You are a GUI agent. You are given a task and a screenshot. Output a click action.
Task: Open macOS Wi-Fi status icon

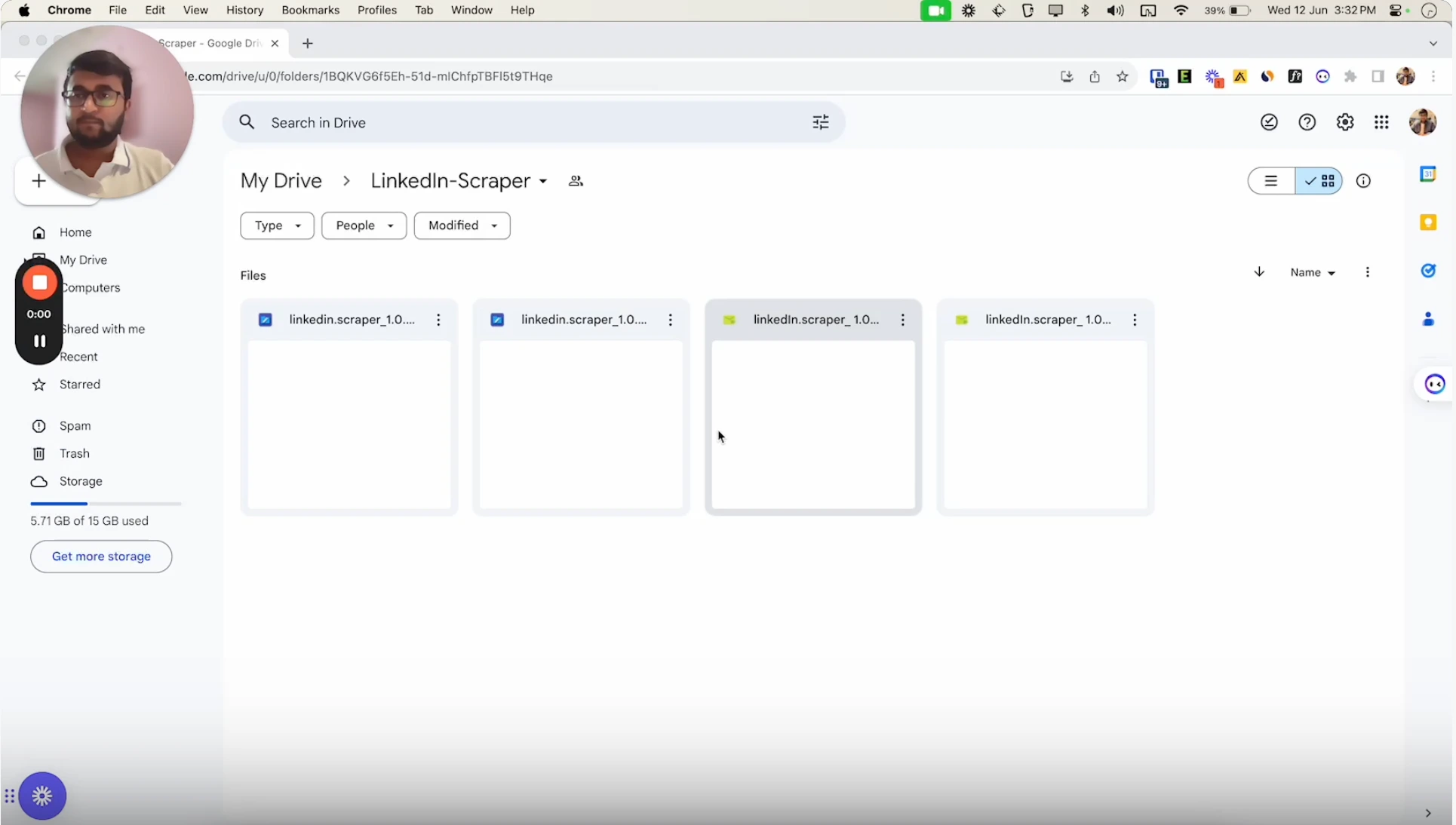(x=1181, y=11)
